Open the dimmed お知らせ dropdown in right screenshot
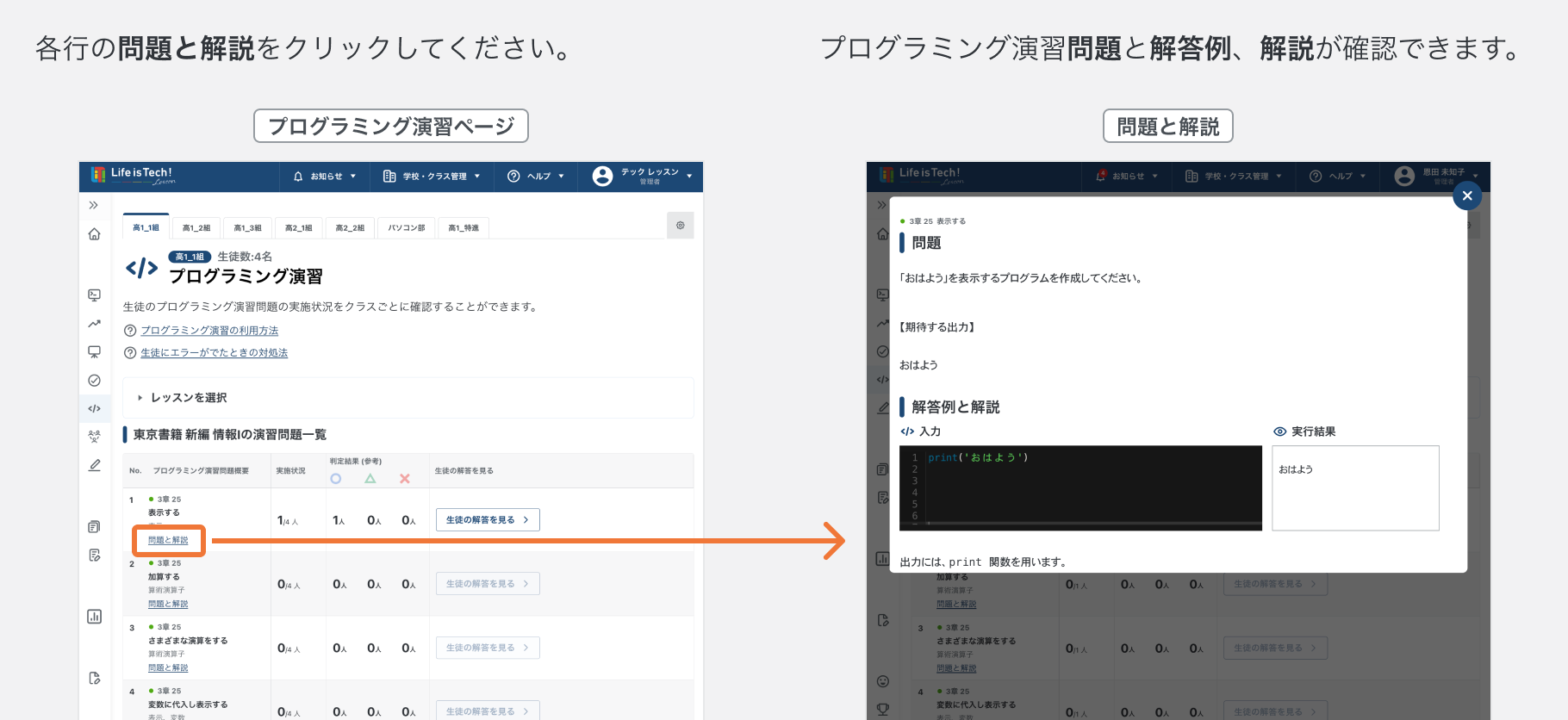 click(x=1127, y=177)
